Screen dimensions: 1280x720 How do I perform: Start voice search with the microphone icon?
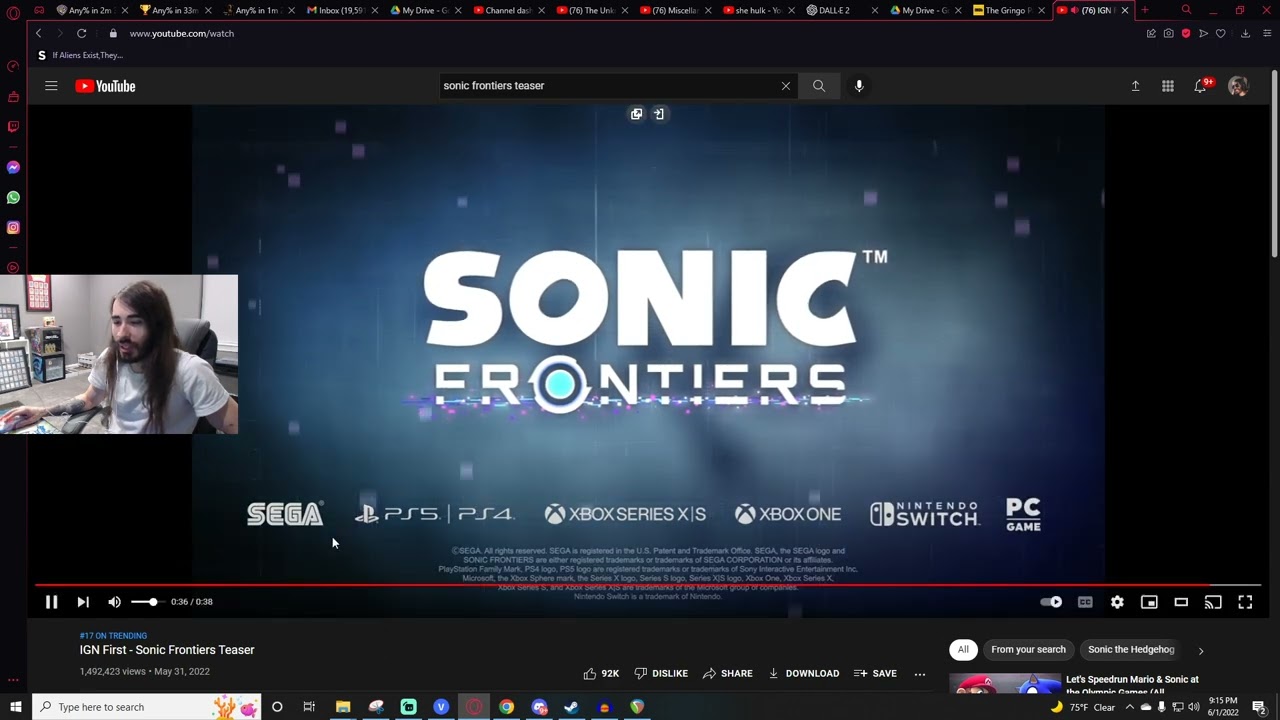859,86
